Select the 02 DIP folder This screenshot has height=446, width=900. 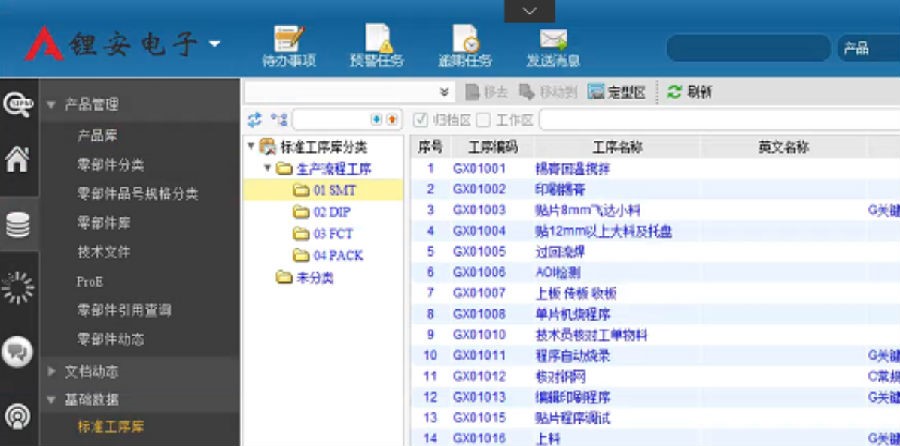coord(331,211)
